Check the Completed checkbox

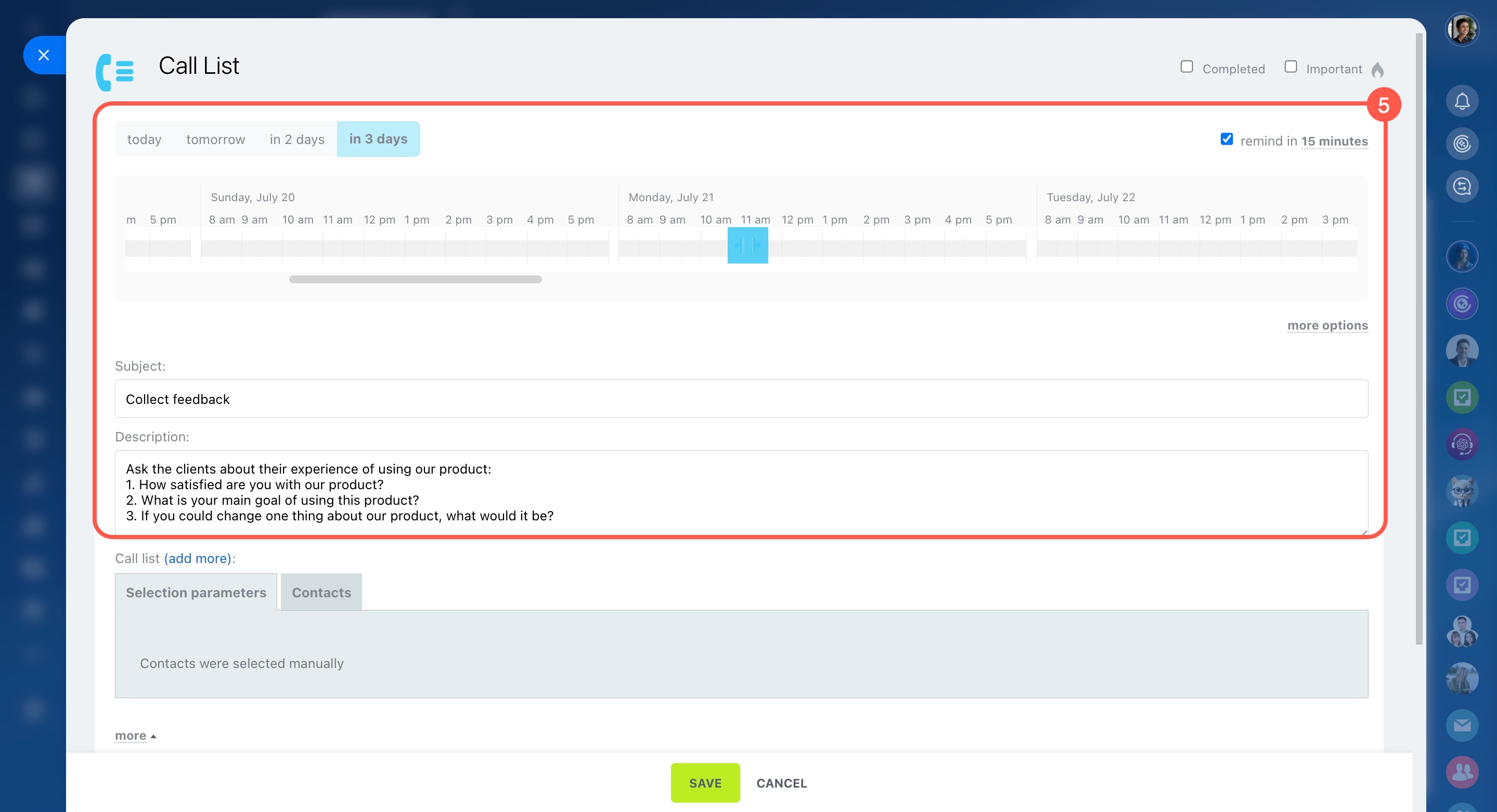[1186, 67]
